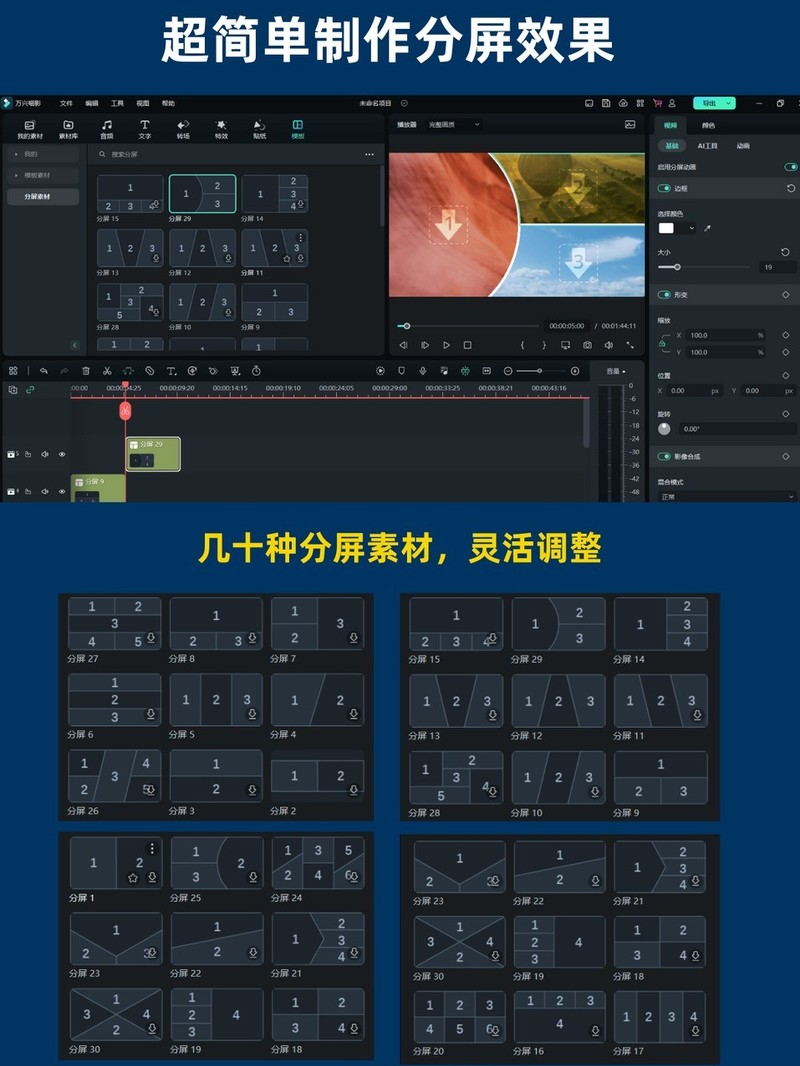
Task: Open the 我的素材 media tab
Action: point(30,129)
